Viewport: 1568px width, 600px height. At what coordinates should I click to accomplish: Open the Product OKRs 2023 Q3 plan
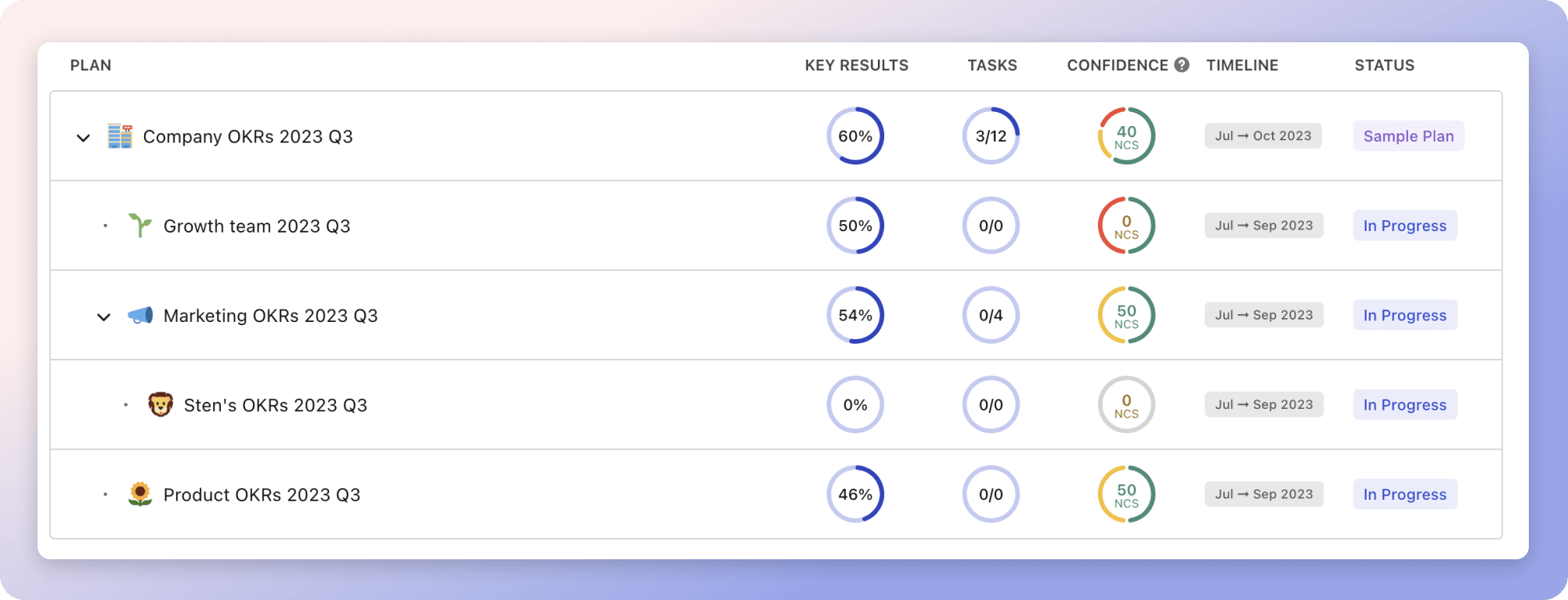pyautogui.click(x=262, y=495)
